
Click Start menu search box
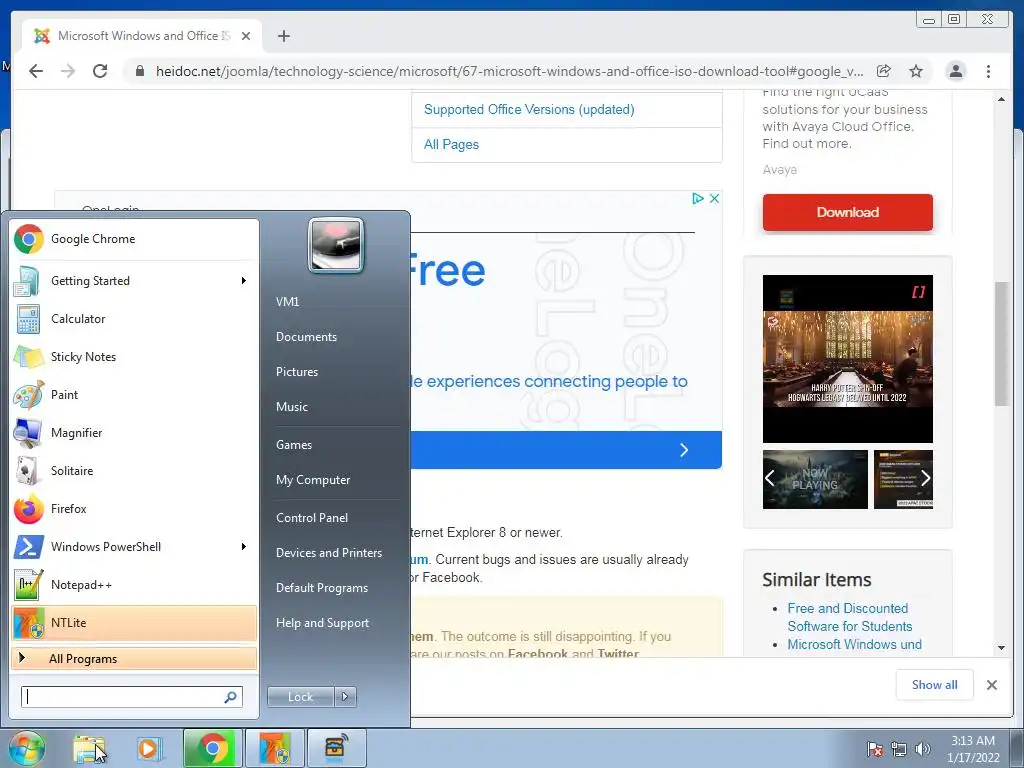[x=132, y=697]
